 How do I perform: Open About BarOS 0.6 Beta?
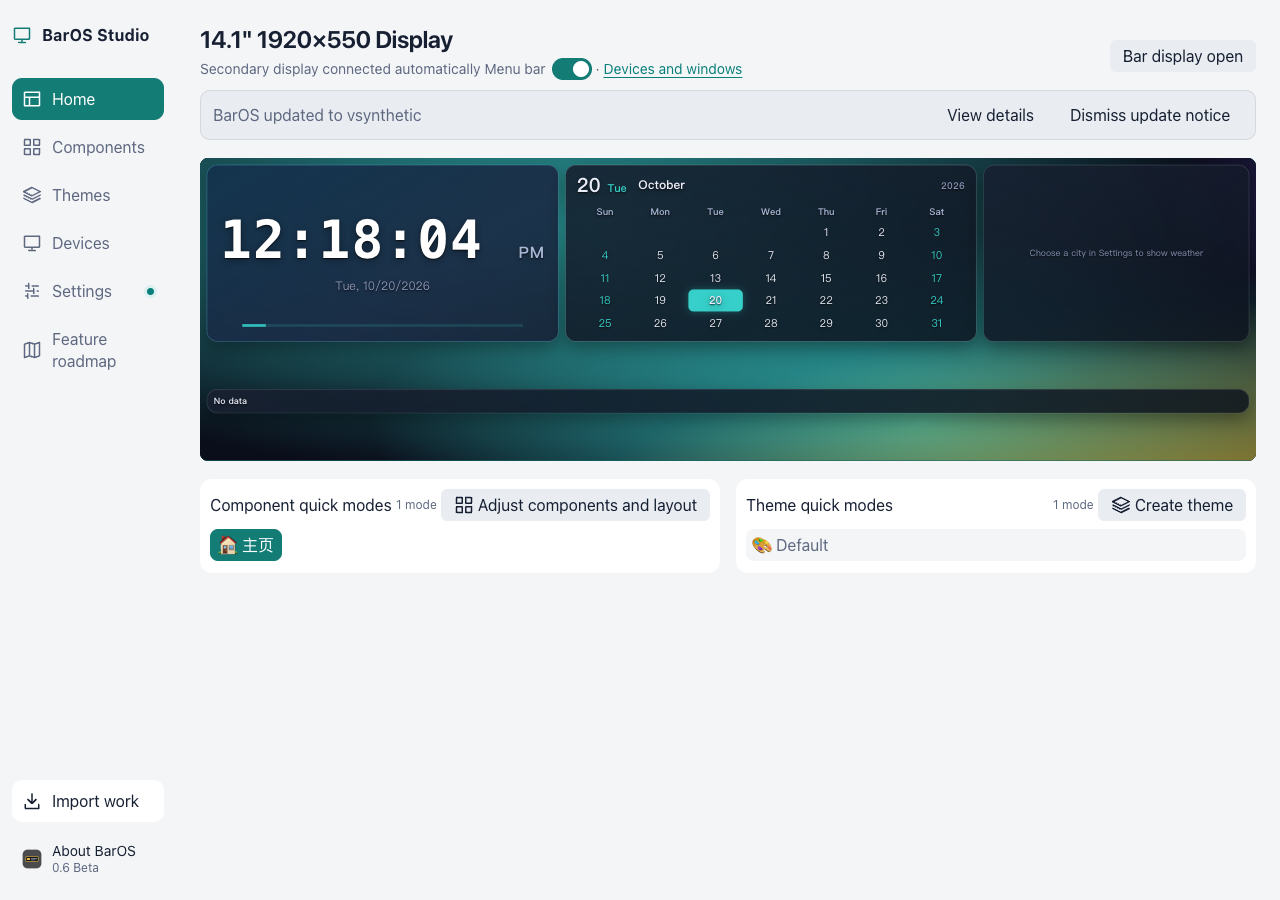pos(88,859)
